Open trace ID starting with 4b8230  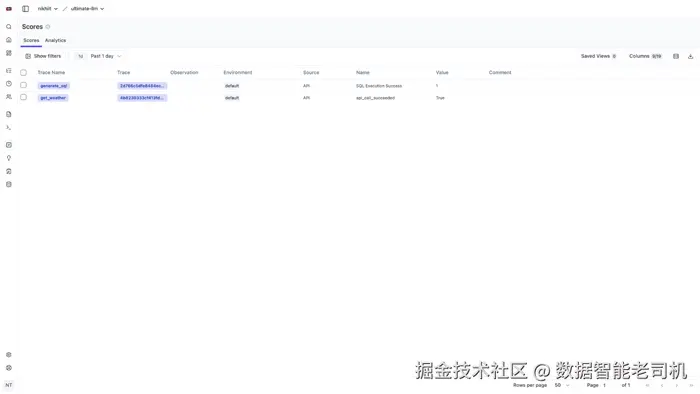142,98
